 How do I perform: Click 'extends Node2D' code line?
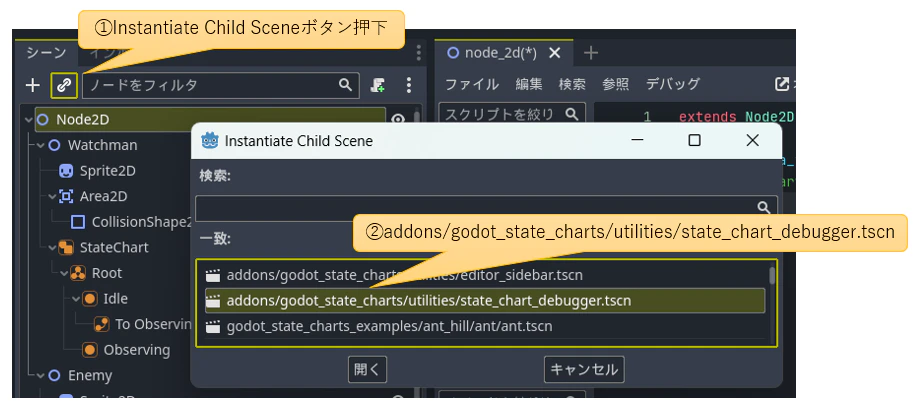[736, 117]
